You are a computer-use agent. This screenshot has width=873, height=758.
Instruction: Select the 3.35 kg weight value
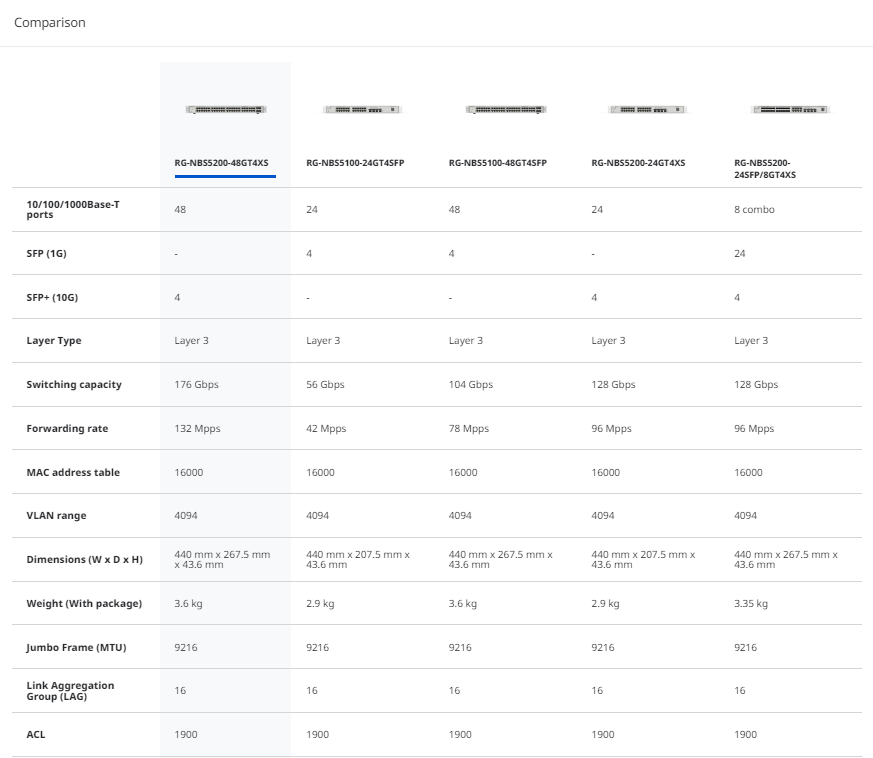tap(751, 604)
